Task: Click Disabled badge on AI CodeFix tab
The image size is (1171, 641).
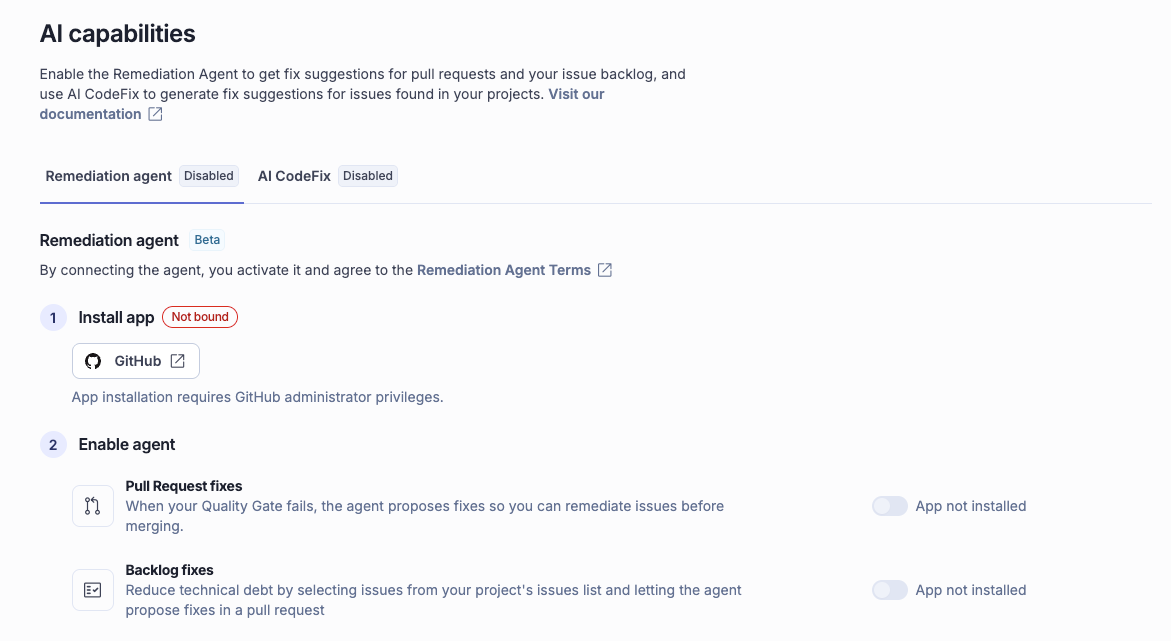Action: coord(368,176)
